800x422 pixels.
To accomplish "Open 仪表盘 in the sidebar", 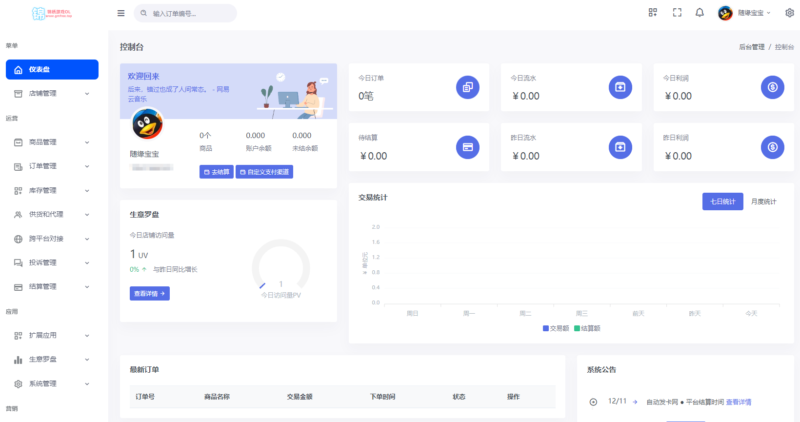I will click(x=52, y=69).
